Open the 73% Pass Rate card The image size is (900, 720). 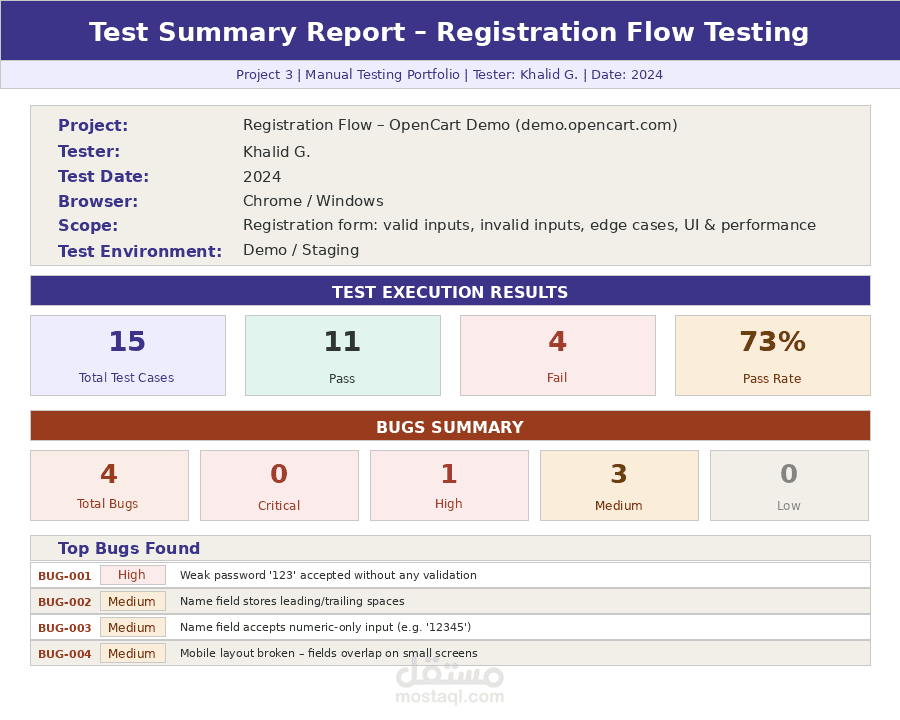coord(772,355)
